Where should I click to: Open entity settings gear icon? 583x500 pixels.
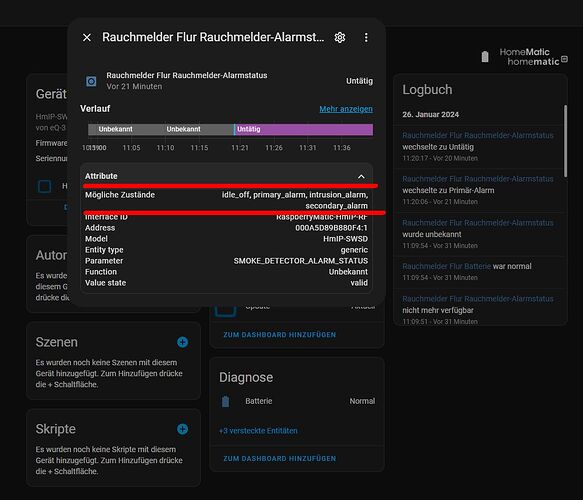339,38
